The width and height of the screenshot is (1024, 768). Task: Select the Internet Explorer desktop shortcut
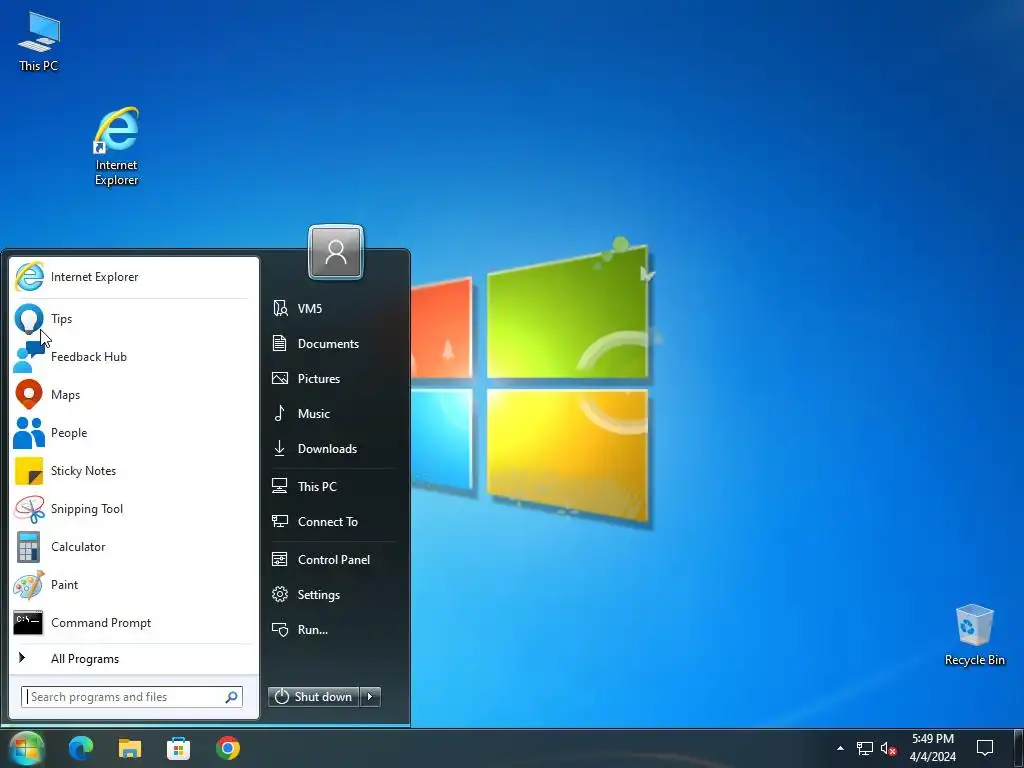click(116, 147)
